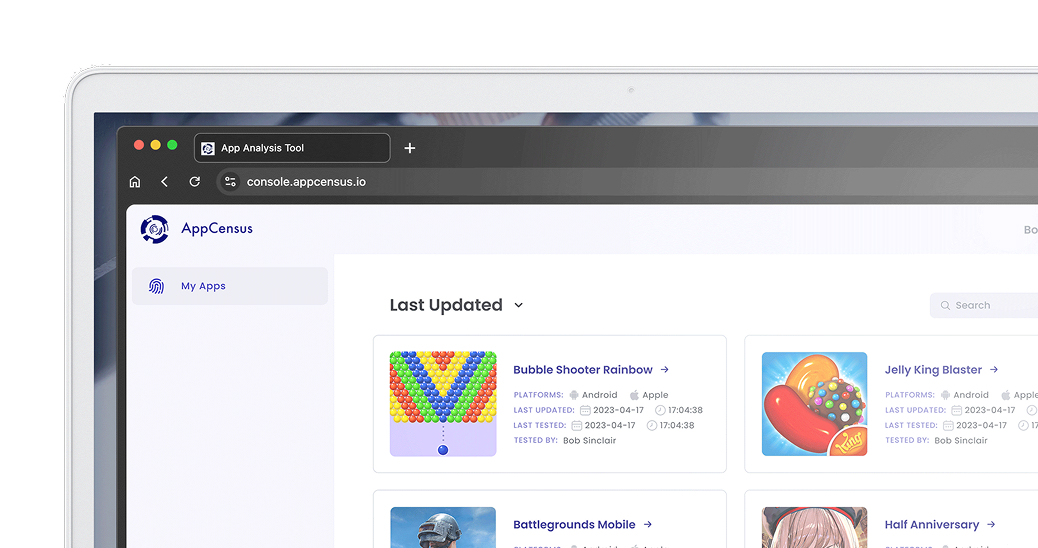Click Apple icon on Bubble Shooter Rainbow card

(x=634, y=395)
